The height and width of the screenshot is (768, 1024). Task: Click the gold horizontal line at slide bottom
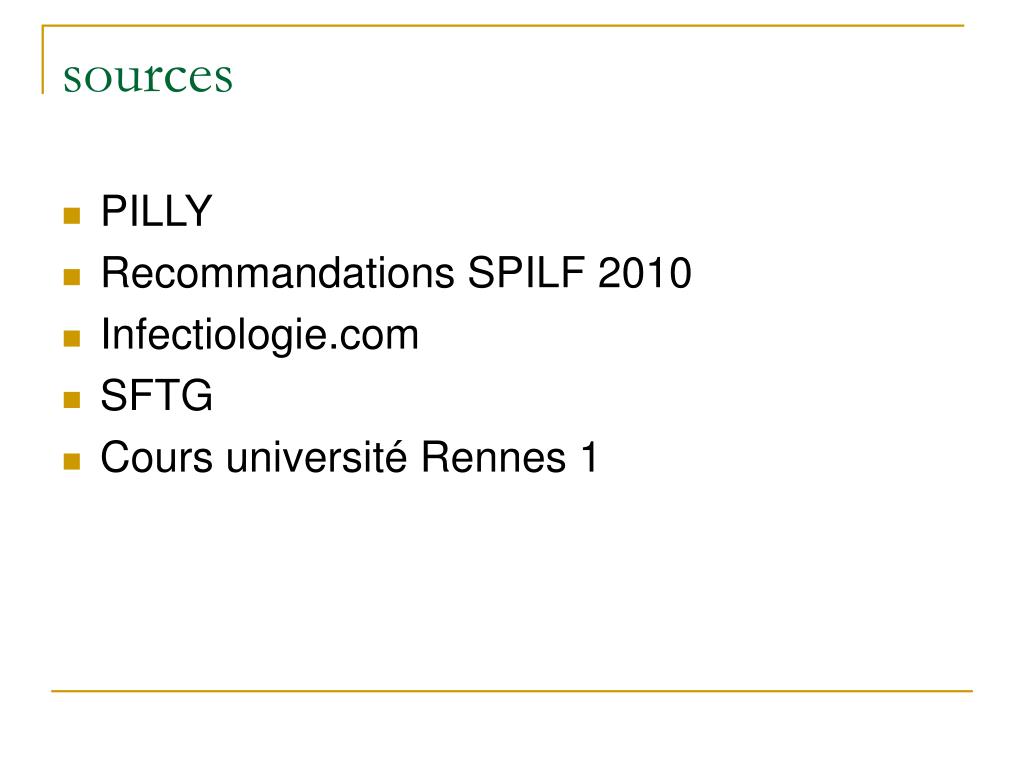pos(512,690)
